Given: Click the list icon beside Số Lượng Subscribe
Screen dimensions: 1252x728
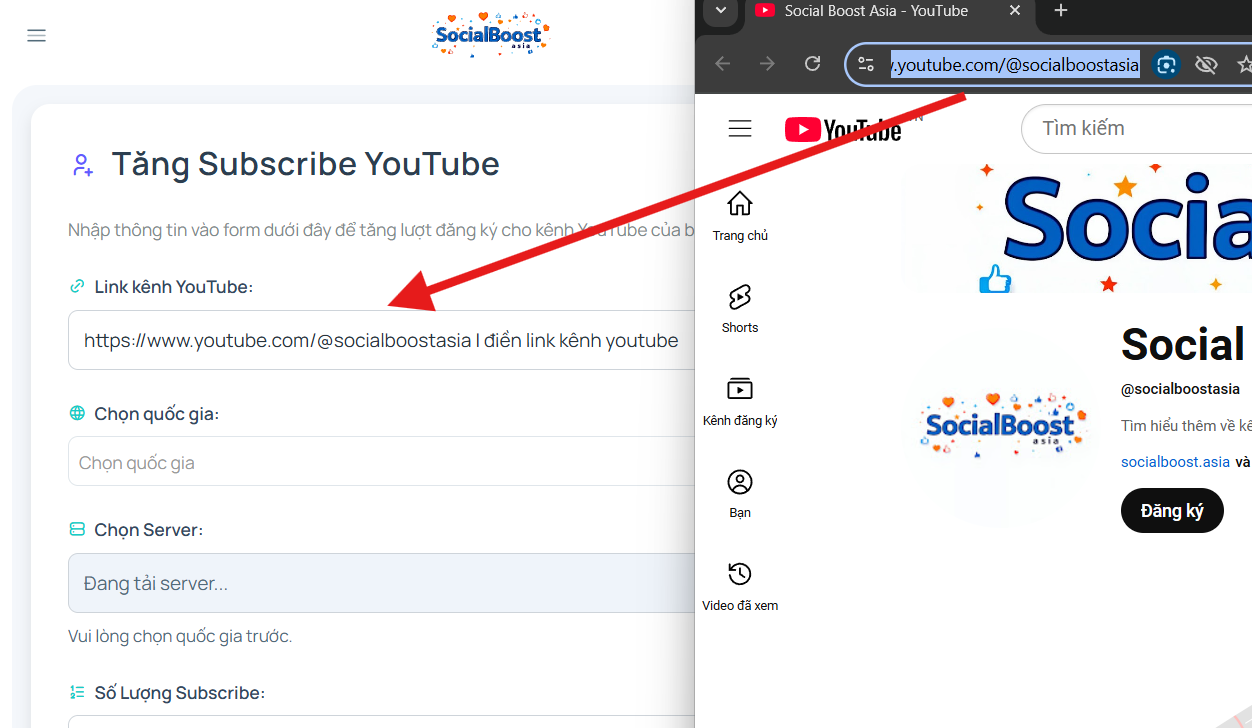Looking at the screenshot, I should pos(77,693).
